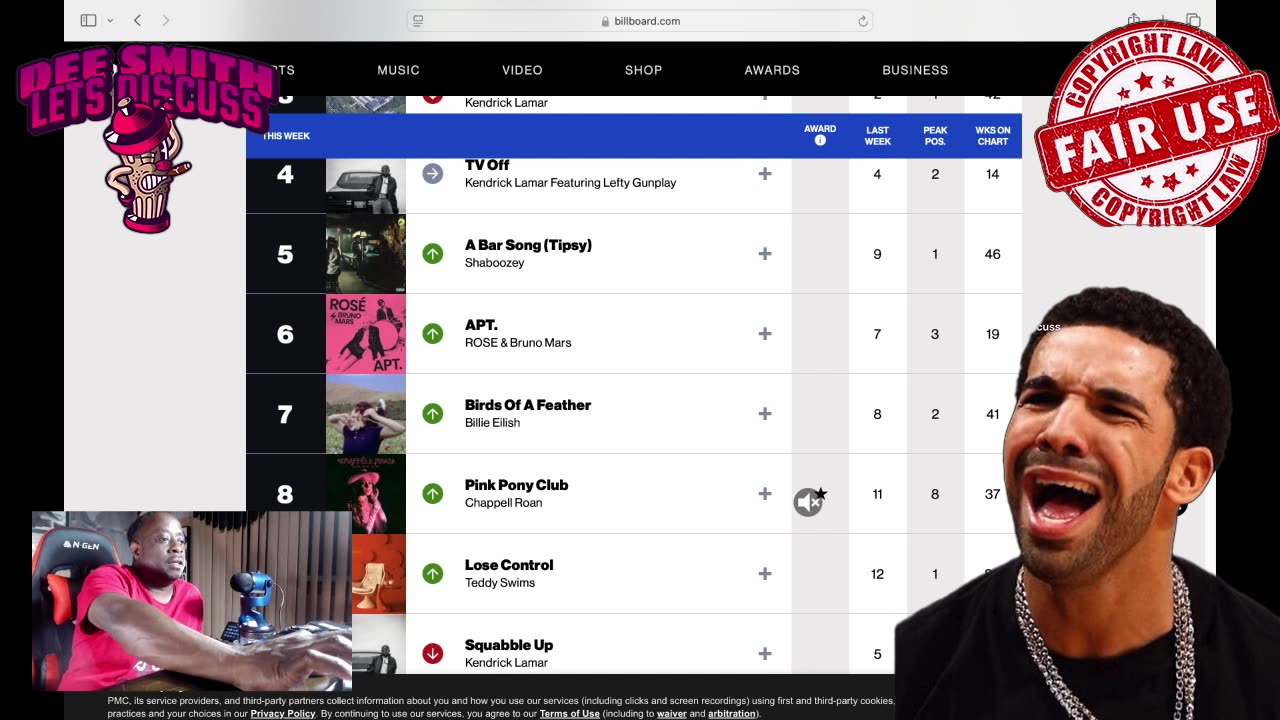Select artist Teddy Swims
This screenshot has width=1280, height=720.
click(500, 583)
